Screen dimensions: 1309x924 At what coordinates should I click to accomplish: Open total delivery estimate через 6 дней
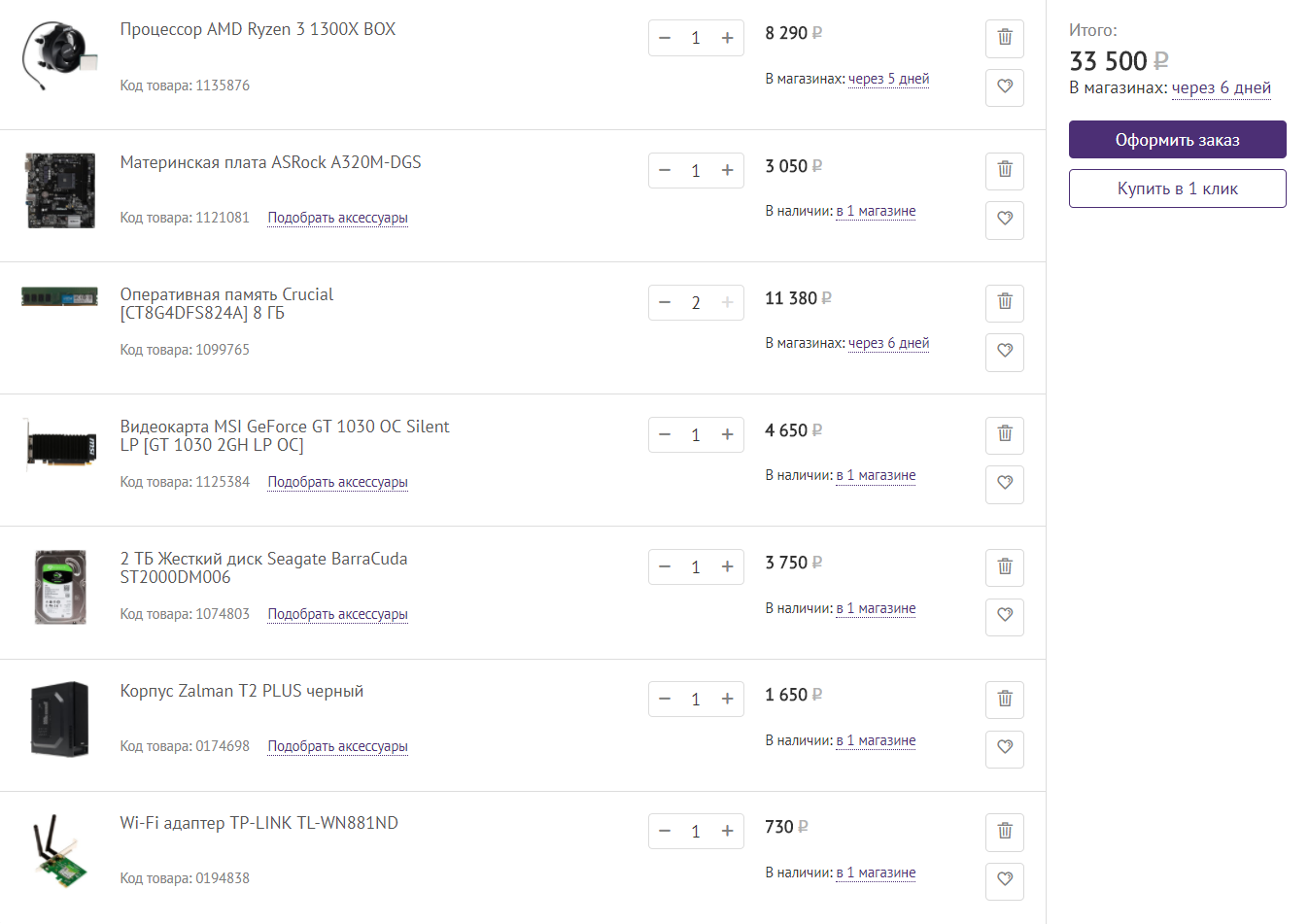tap(1221, 88)
